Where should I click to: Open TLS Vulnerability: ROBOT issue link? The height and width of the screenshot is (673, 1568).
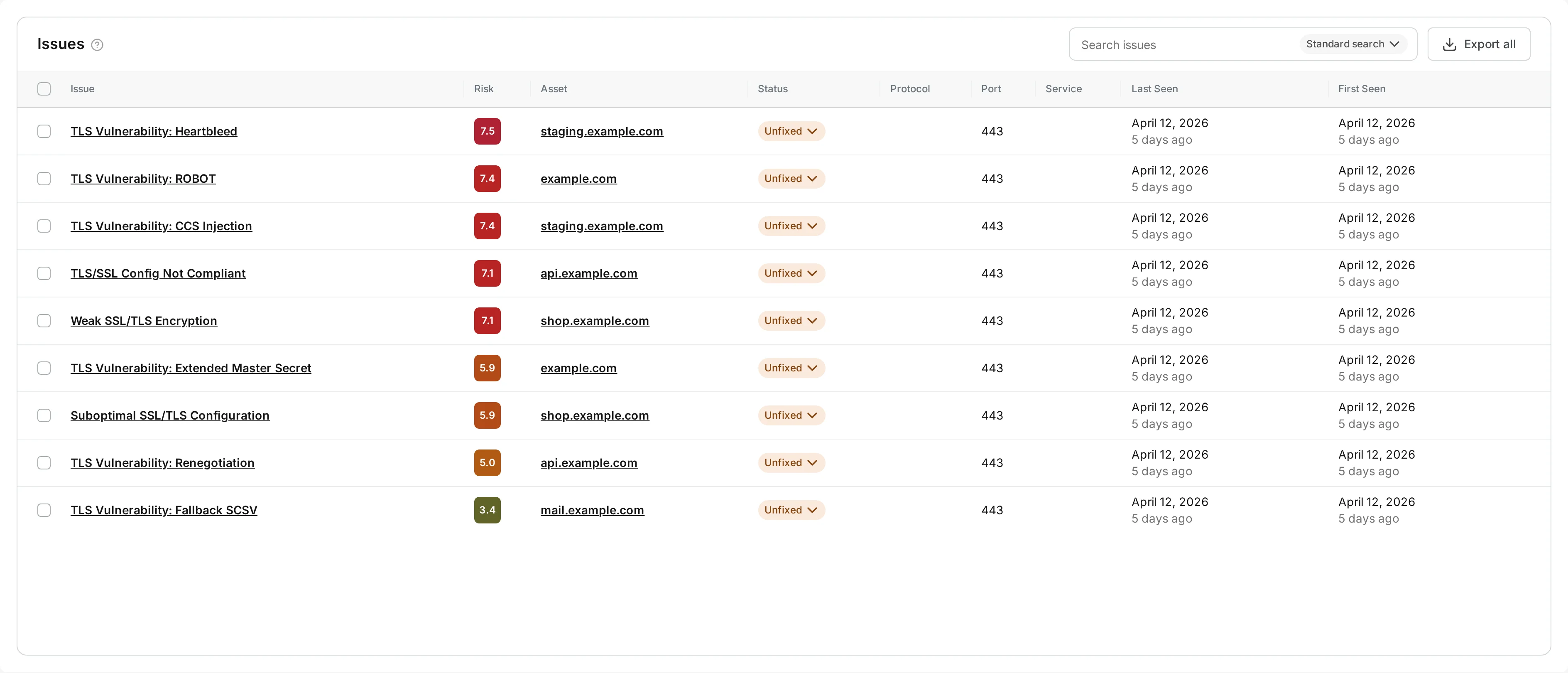[x=143, y=179]
